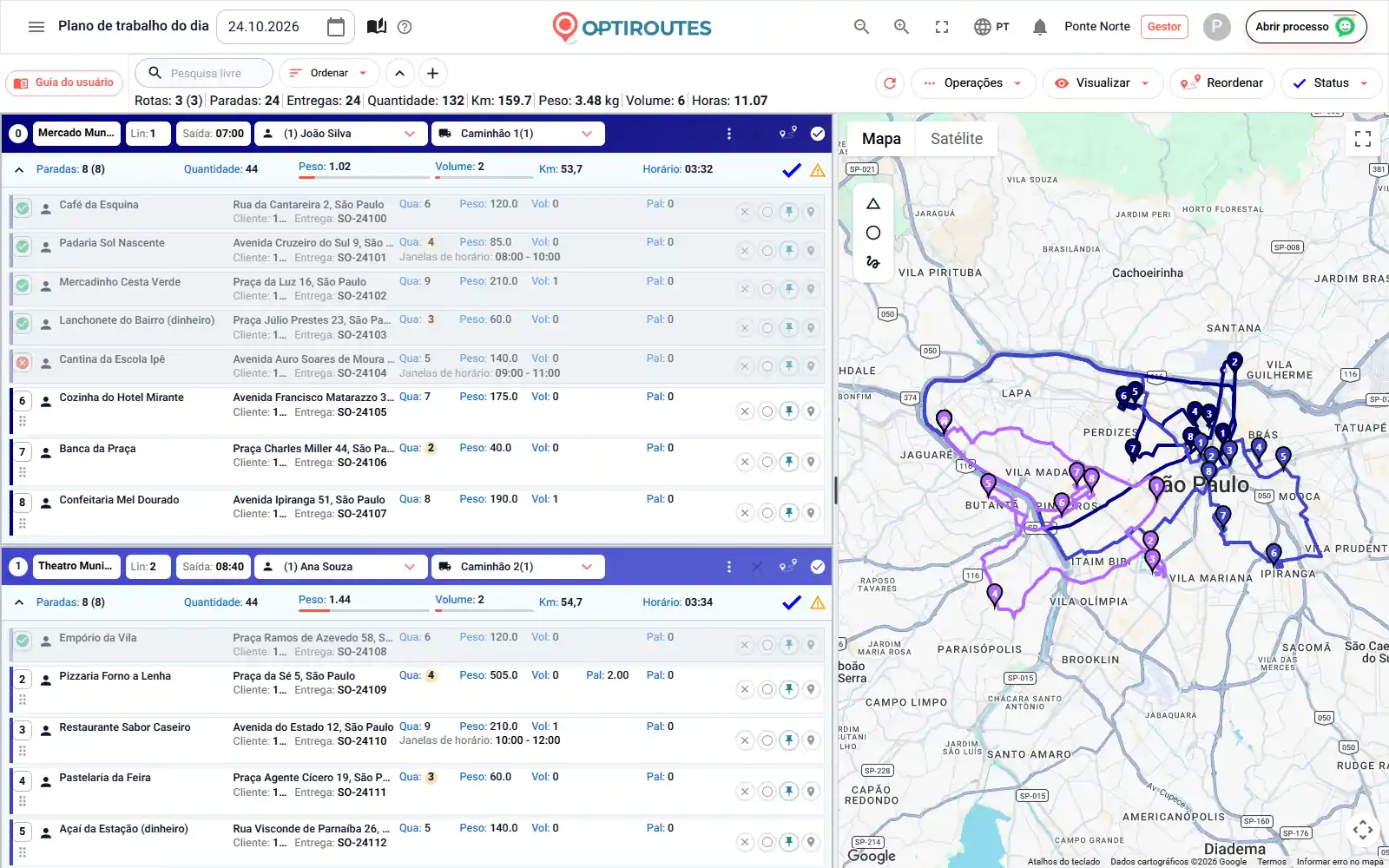Click the Gestor role badge
The image size is (1389, 868).
(x=1164, y=27)
